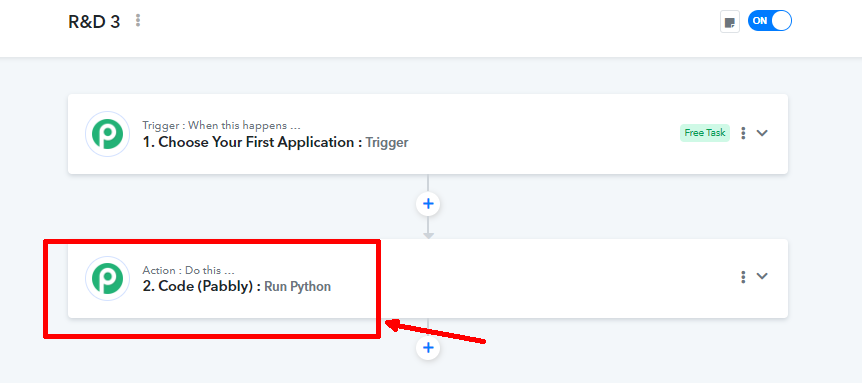Add step between Trigger and Code action
The width and height of the screenshot is (862, 383).
(x=428, y=204)
